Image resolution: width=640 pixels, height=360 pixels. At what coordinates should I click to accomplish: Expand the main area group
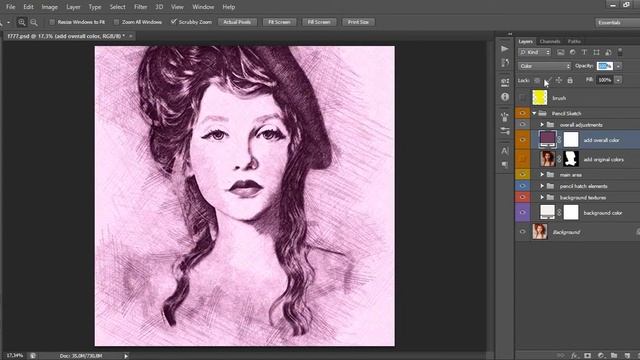click(x=542, y=175)
